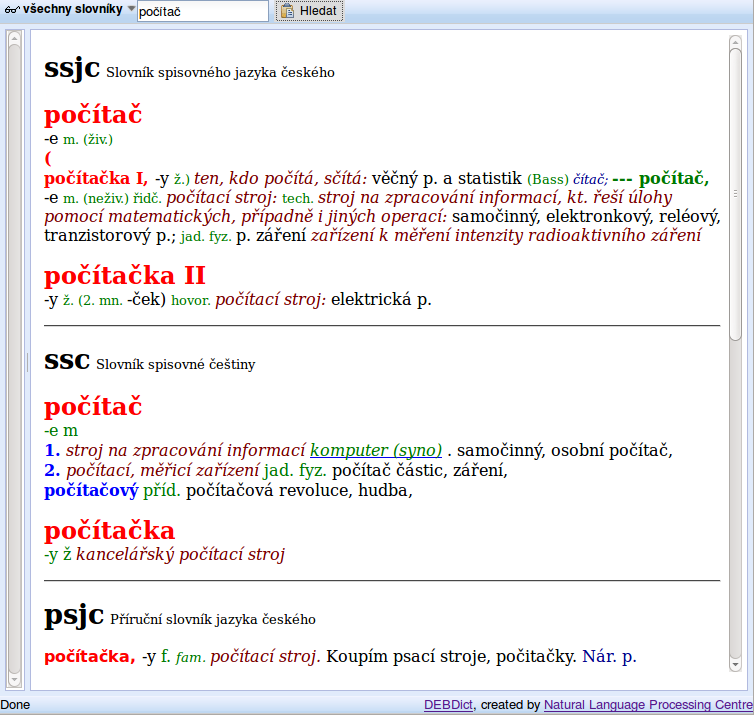Click the glasses icon beside 'všechny slovníky'
754x715 pixels.
pyautogui.click(x=12, y=10)
